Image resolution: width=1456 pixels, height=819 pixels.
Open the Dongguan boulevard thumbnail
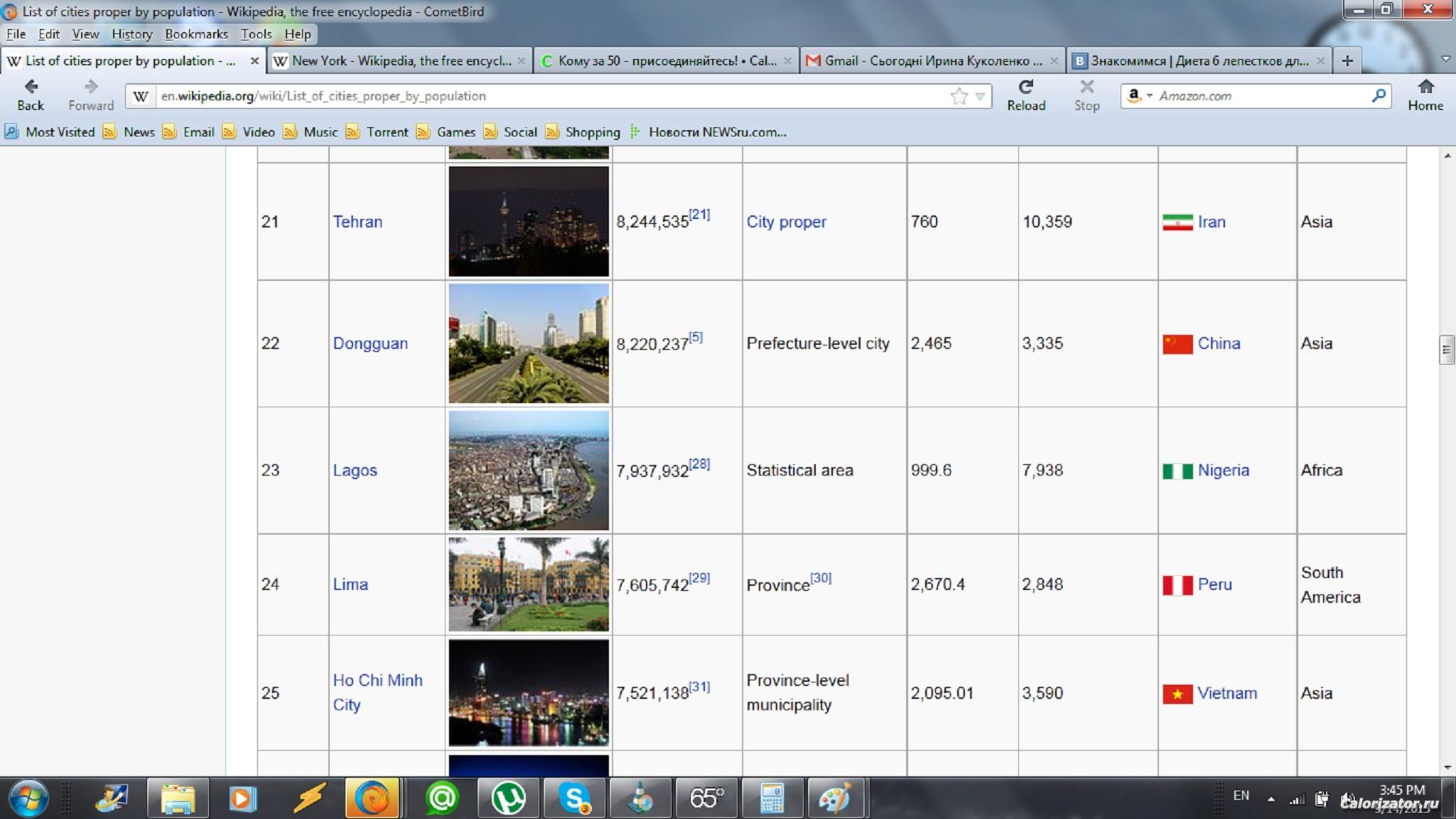[x=529, y=343]
